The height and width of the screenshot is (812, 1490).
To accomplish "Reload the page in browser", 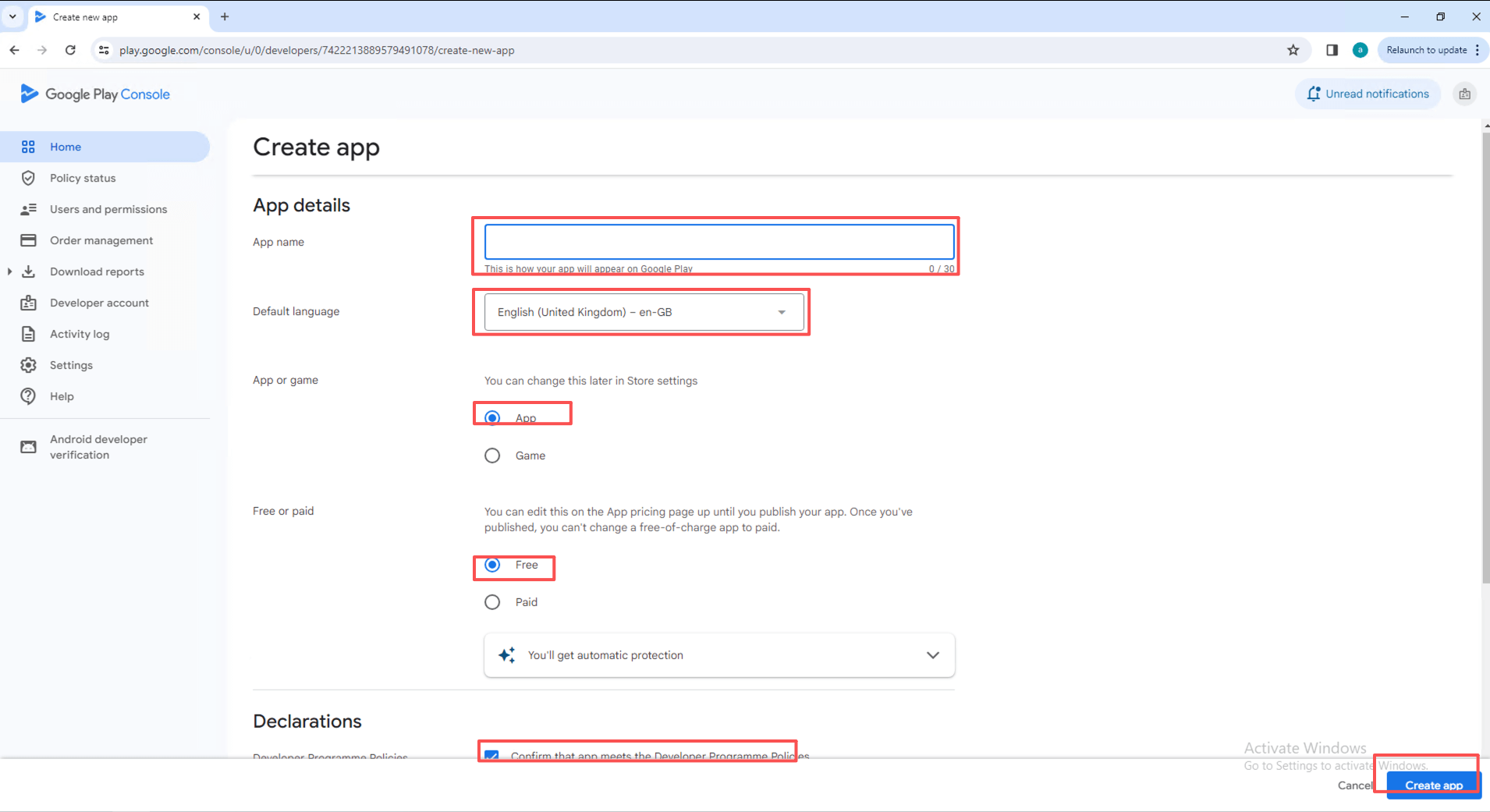I will (70, 50).
